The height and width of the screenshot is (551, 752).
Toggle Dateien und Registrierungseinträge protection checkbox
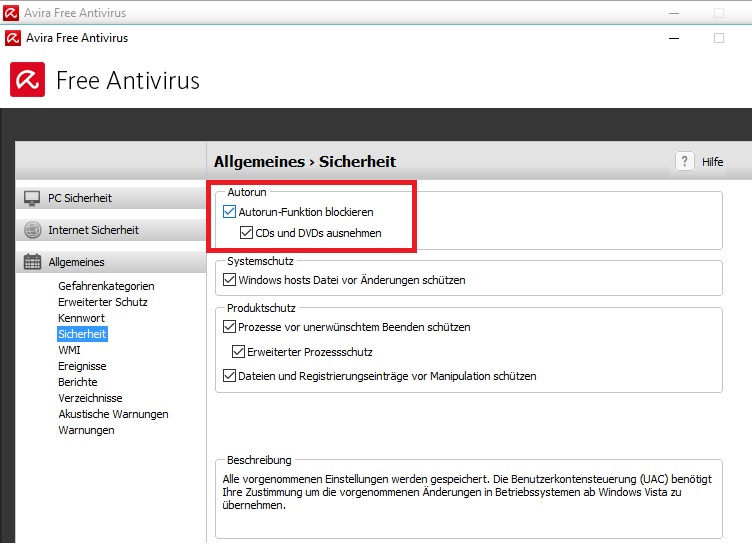(229, 375)
